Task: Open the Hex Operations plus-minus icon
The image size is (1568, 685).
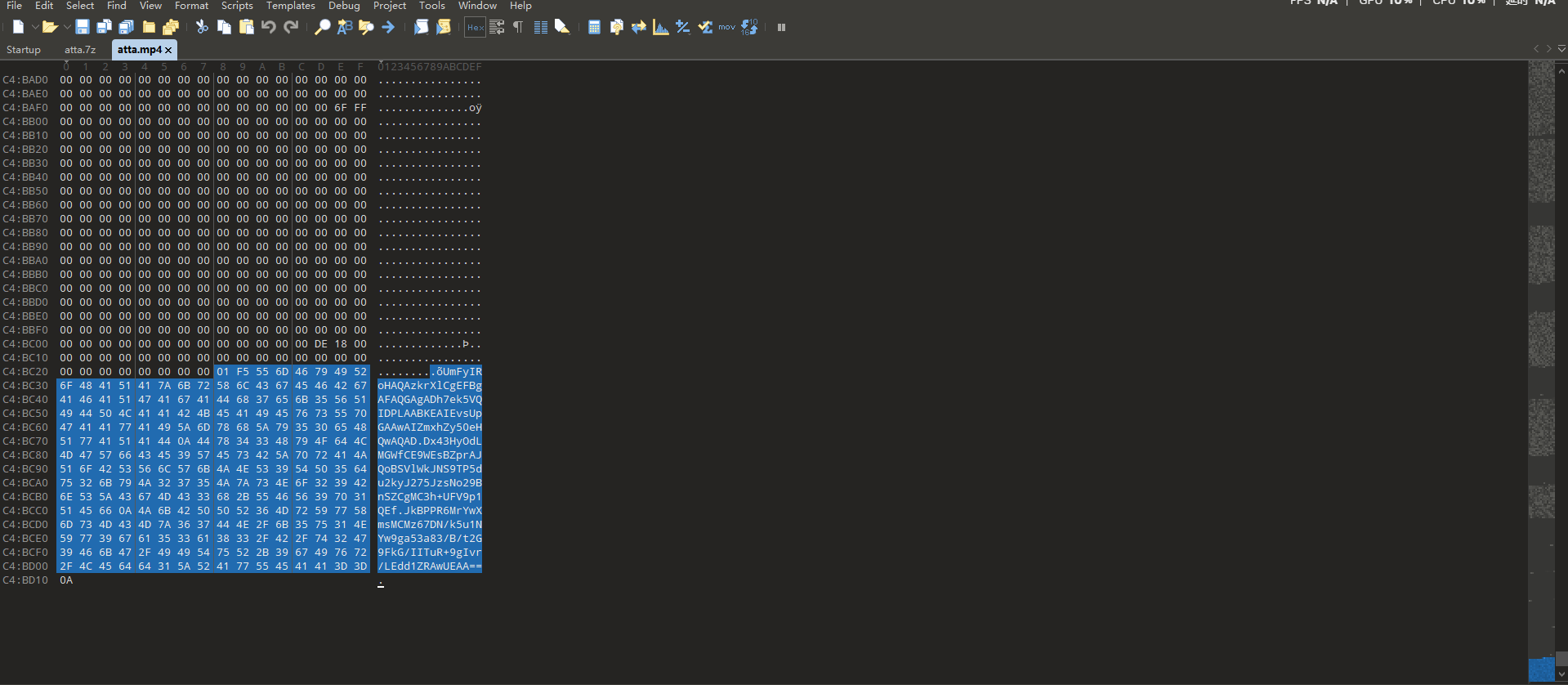Action: 683,27
